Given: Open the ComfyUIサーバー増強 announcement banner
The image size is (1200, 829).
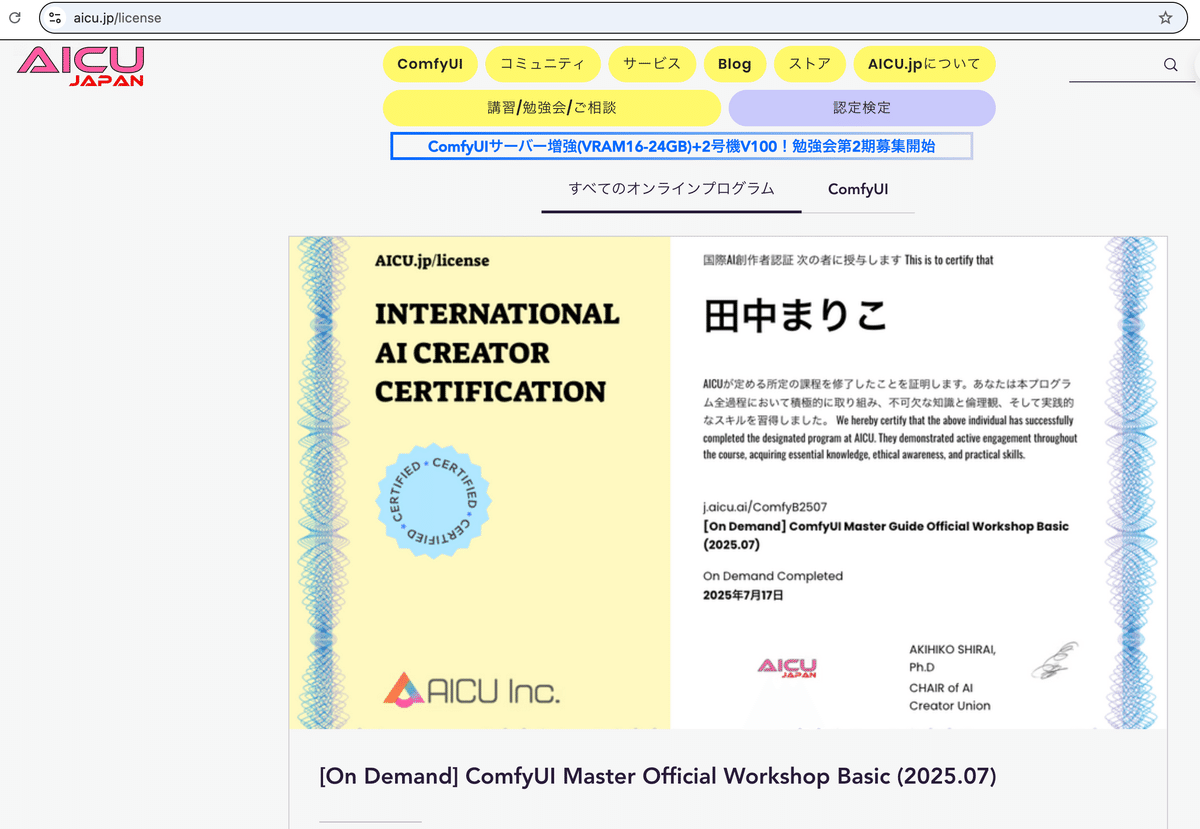Looking at the screenshot, I should click(x=681, y=146).
